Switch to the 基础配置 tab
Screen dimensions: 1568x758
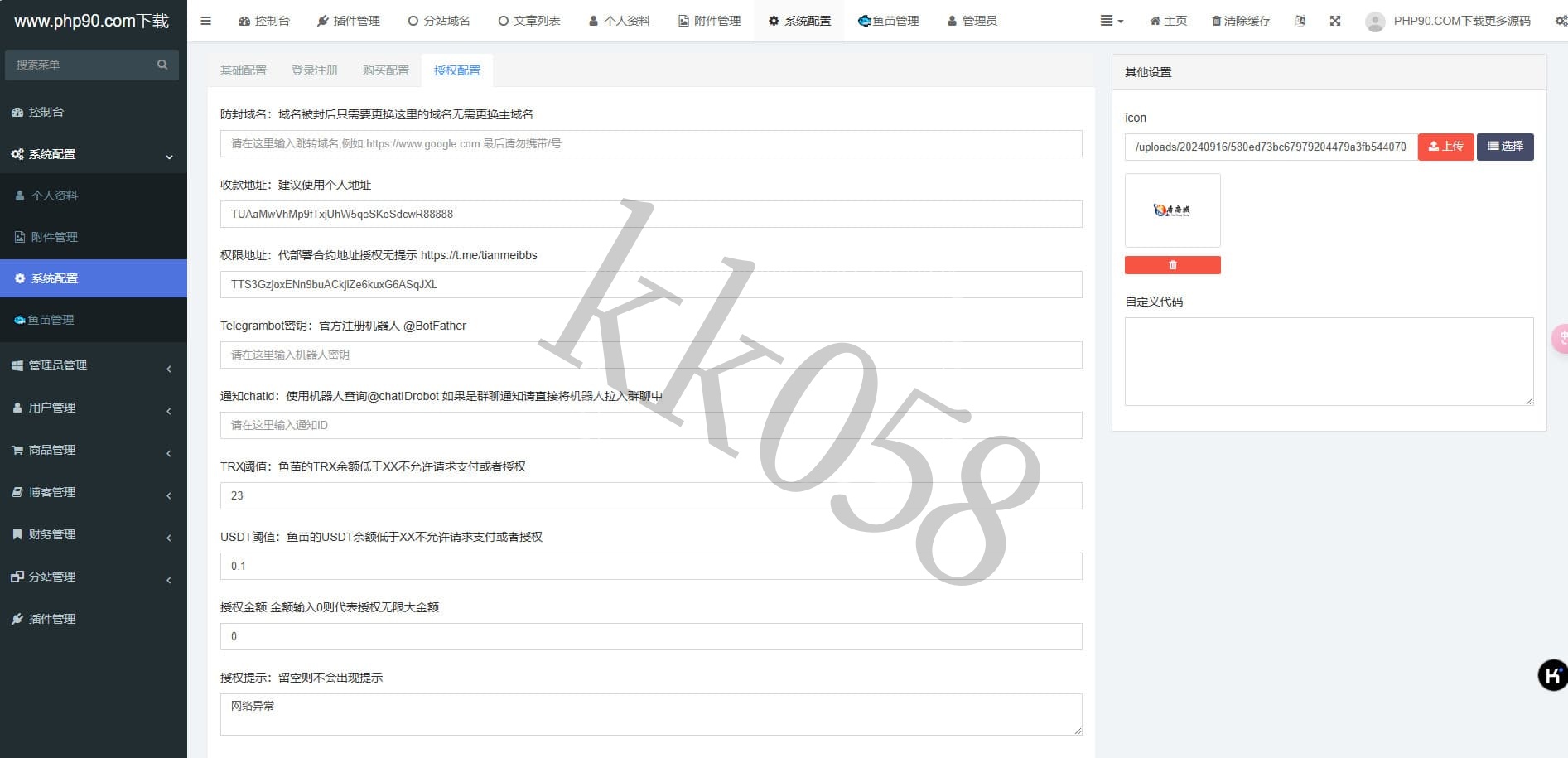244,70
